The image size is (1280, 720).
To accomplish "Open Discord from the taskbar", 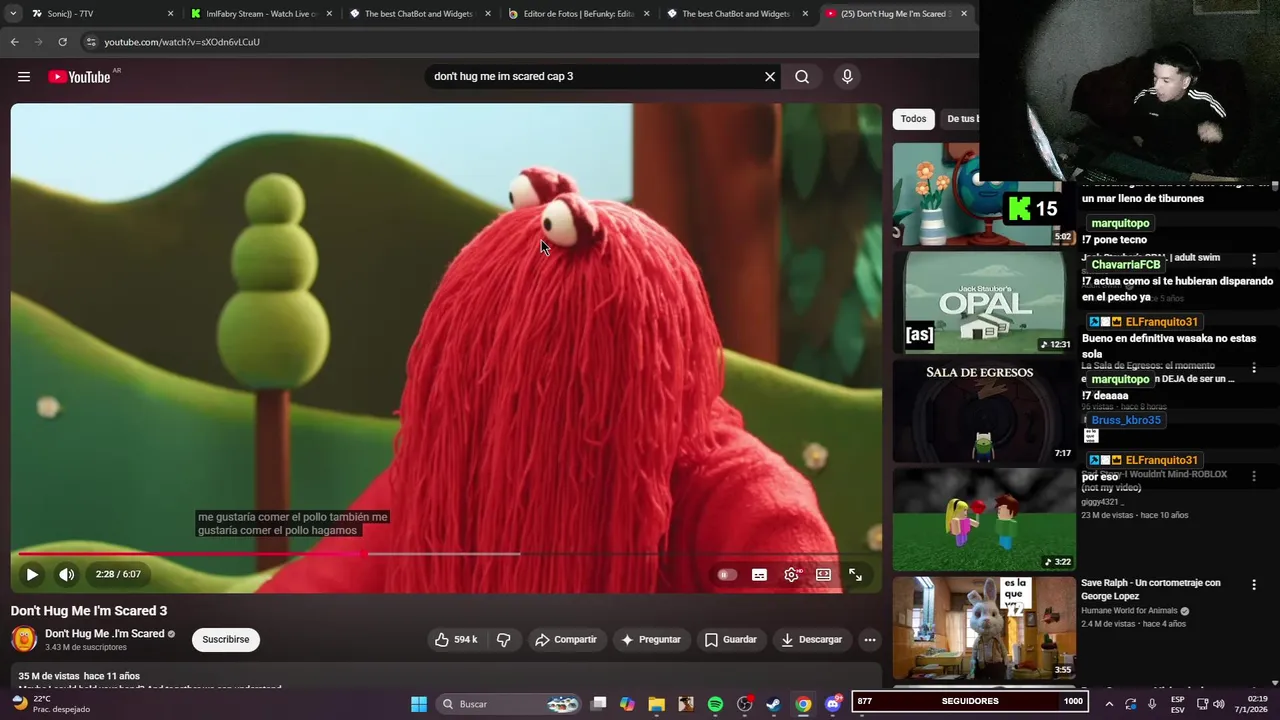I will [833, 704].
